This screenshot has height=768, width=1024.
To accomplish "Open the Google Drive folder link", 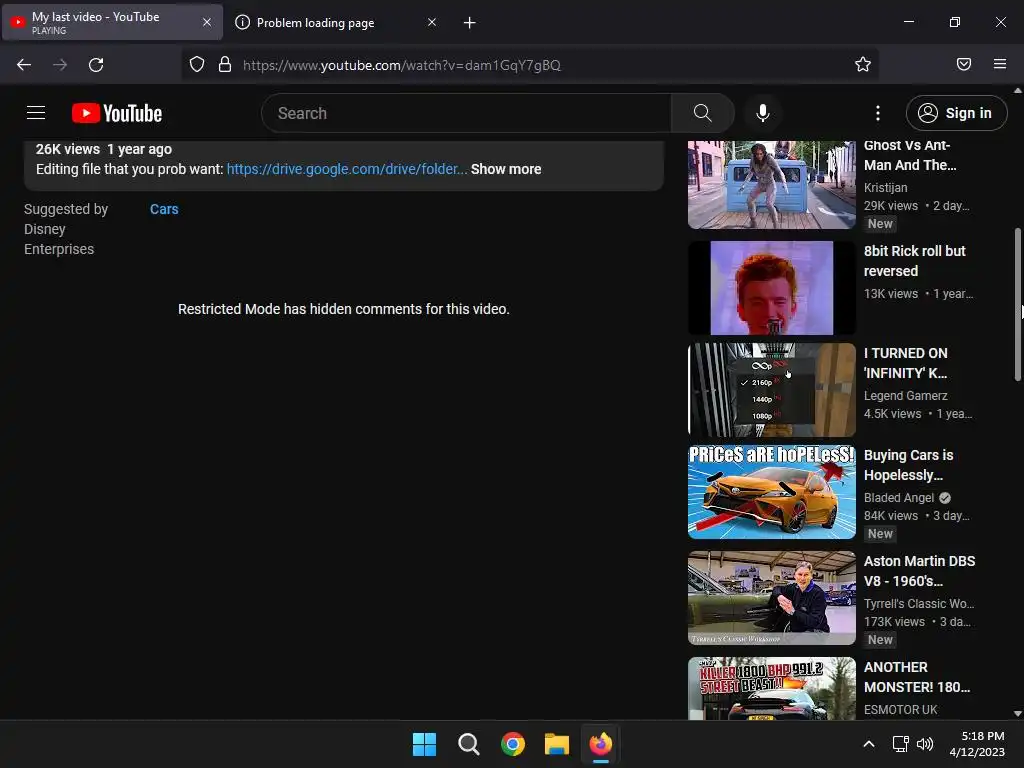I will click(347, 169).
